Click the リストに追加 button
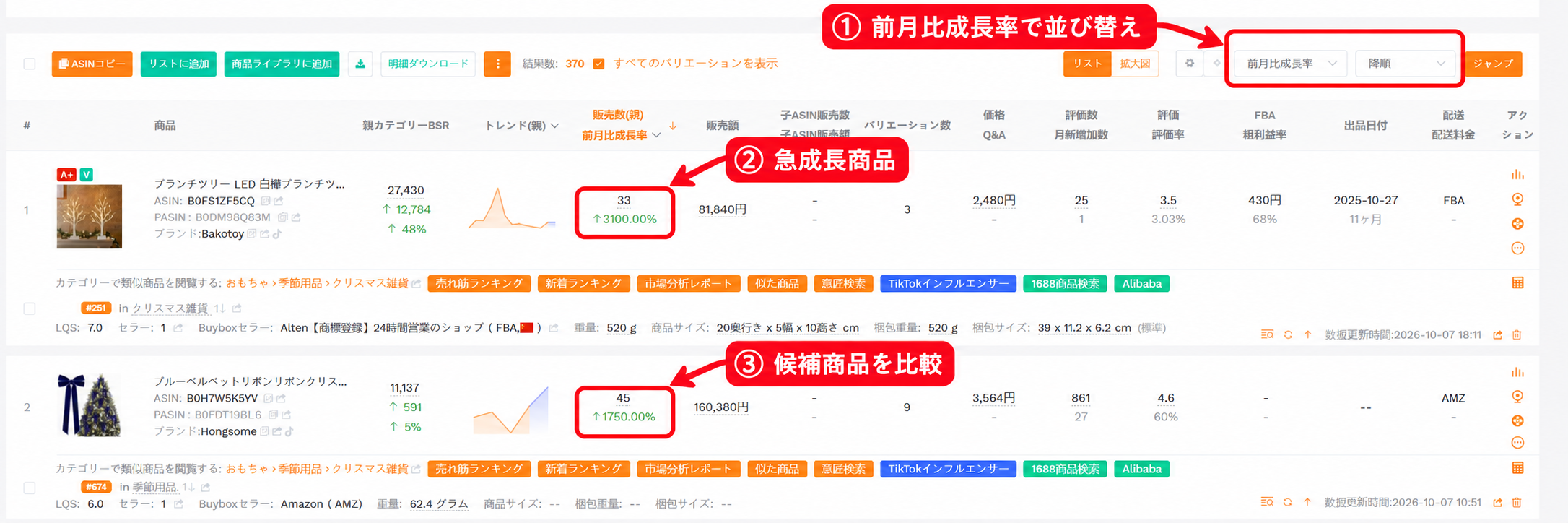Viewport: 1568px width, 523px height. coord(178,64)
